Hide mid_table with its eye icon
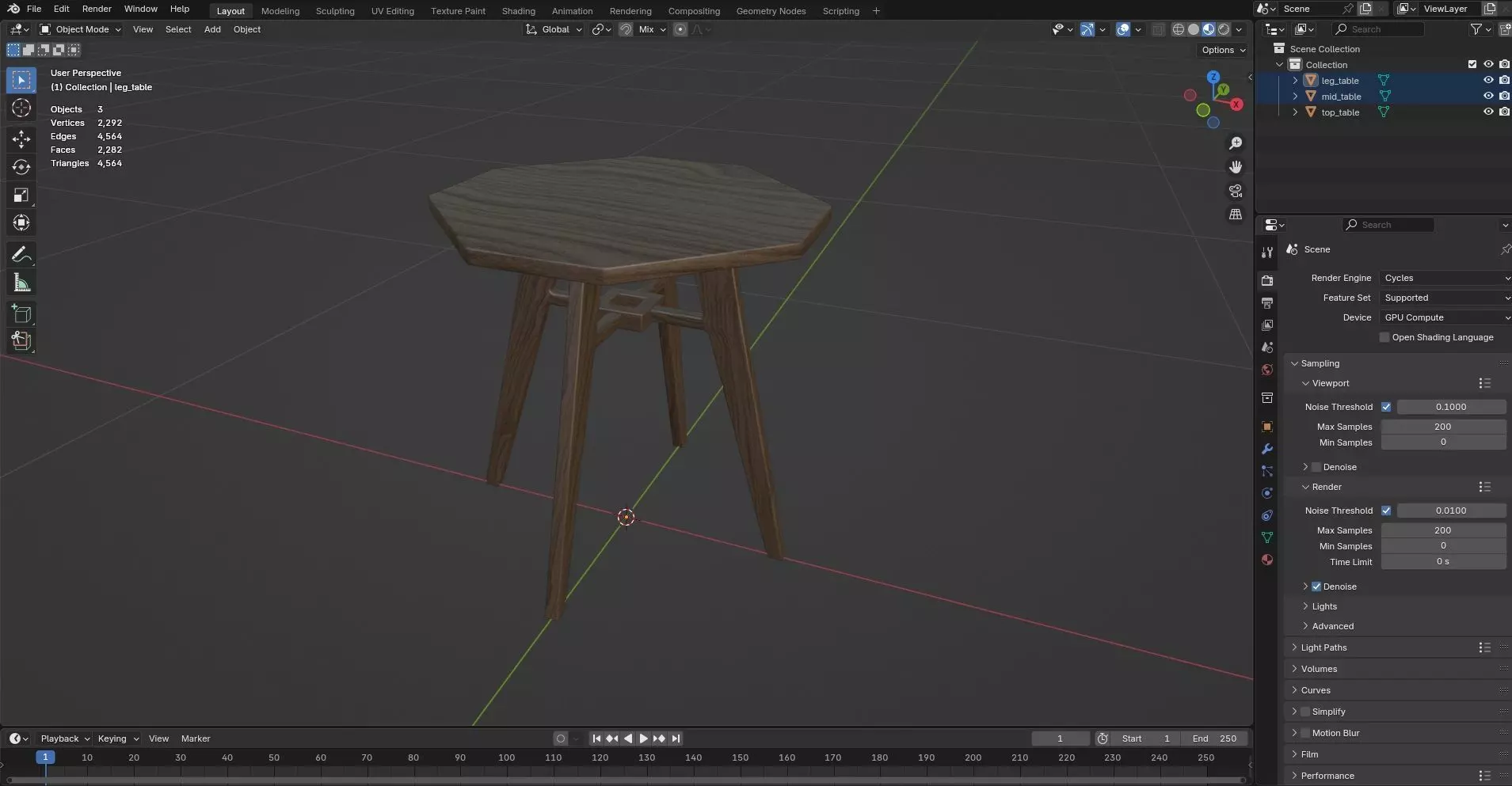The image size is (1512, 786). coord(1488,96)
